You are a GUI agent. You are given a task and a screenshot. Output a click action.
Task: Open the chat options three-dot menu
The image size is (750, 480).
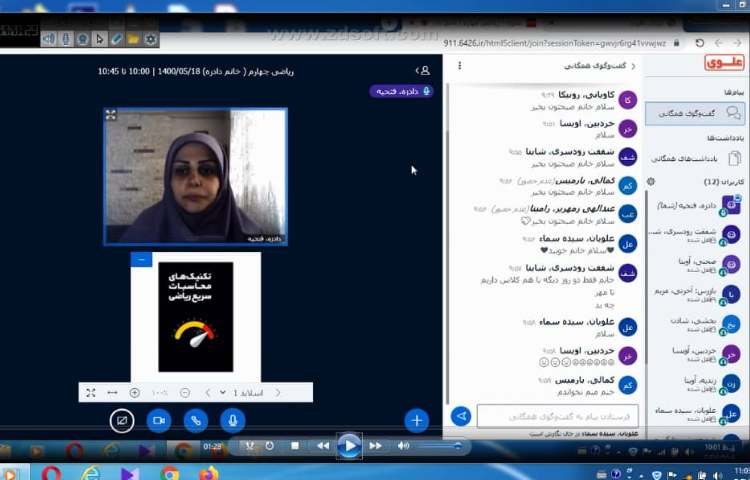coord(459,66)
